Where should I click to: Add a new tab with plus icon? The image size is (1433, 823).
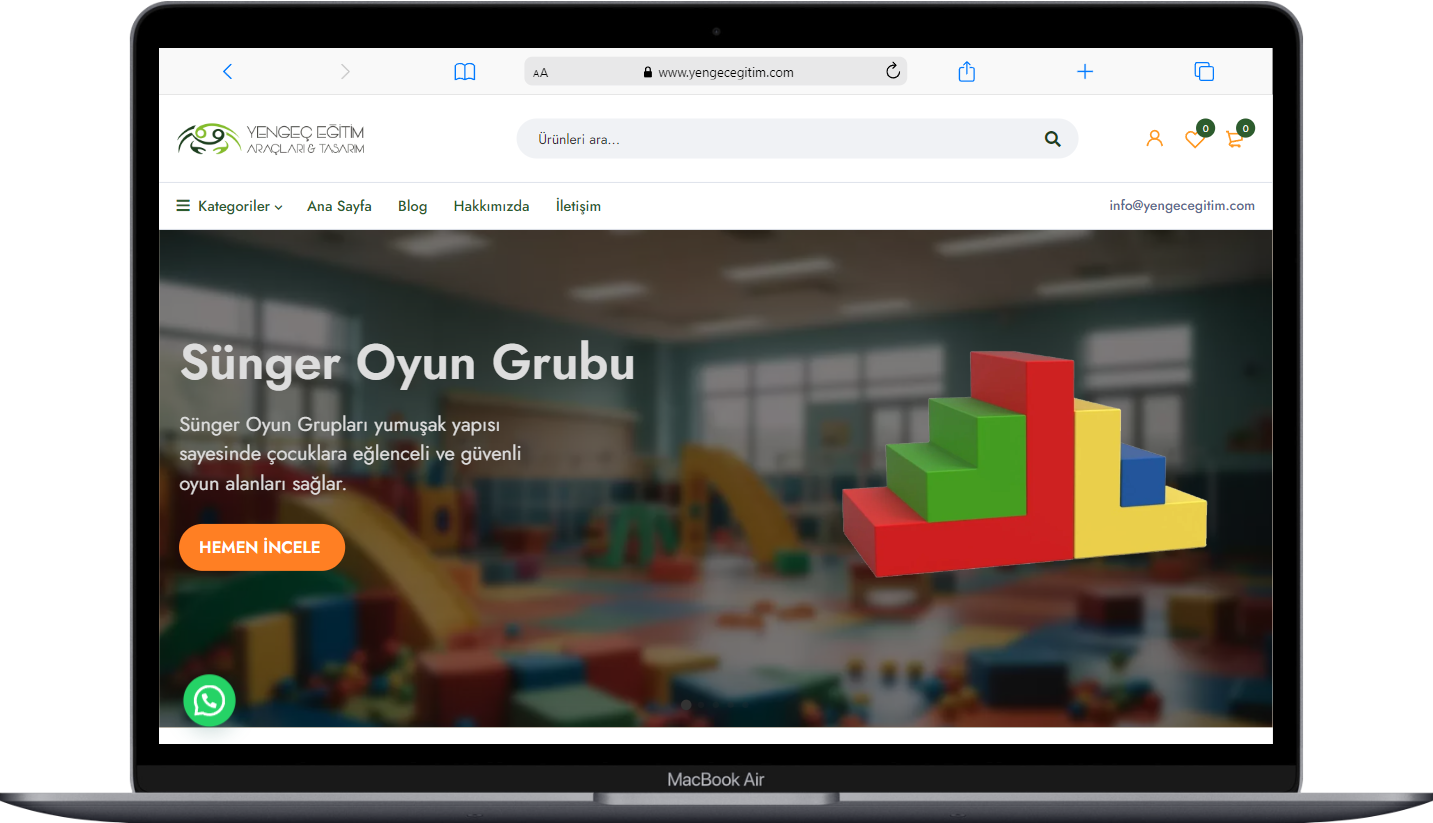tap(1085, 72)
